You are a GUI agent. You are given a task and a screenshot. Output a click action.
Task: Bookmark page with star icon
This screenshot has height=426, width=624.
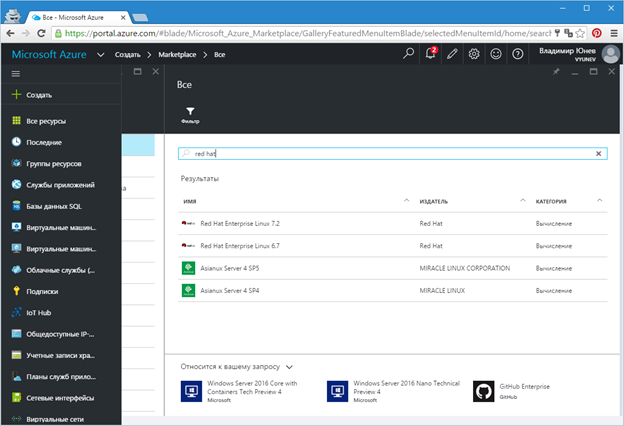pos(580,33)
